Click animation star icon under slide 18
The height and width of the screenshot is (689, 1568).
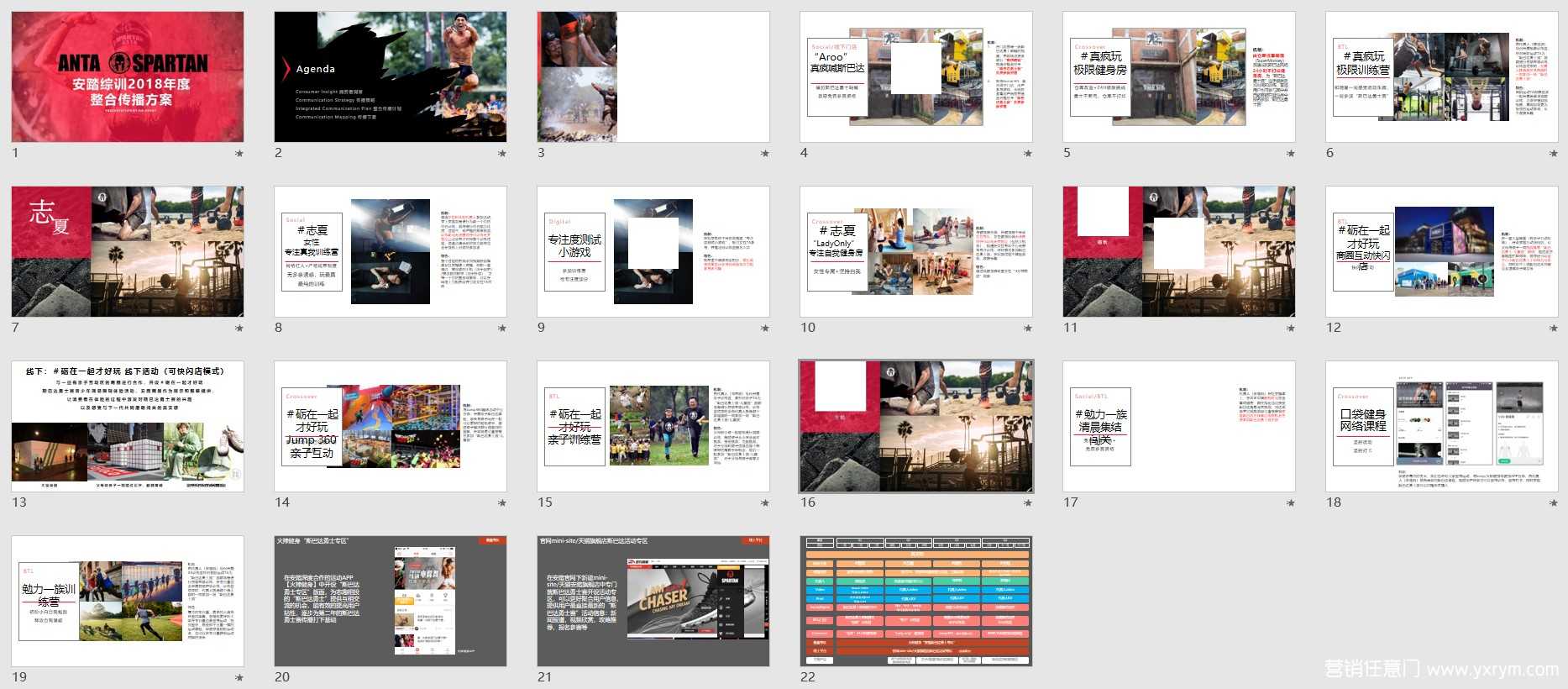pos(1554,502)
